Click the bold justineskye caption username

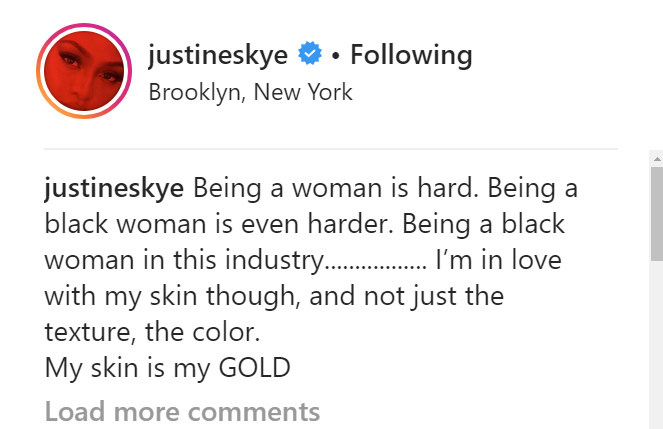point(114,188)
